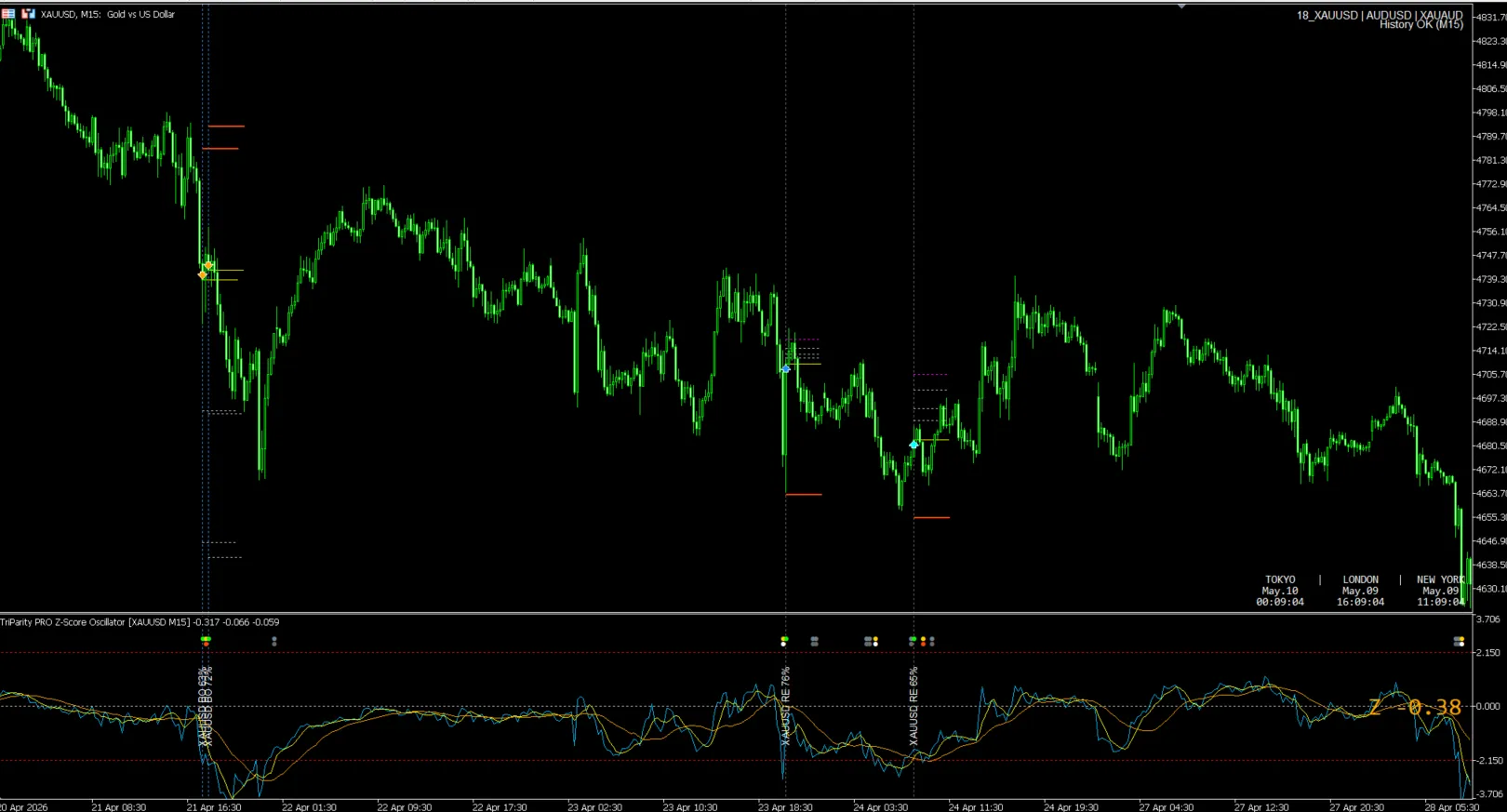Click the blue up-arrow buy marker on 23 Apr
The image size is (1507, 812).
tap(785, 369)
